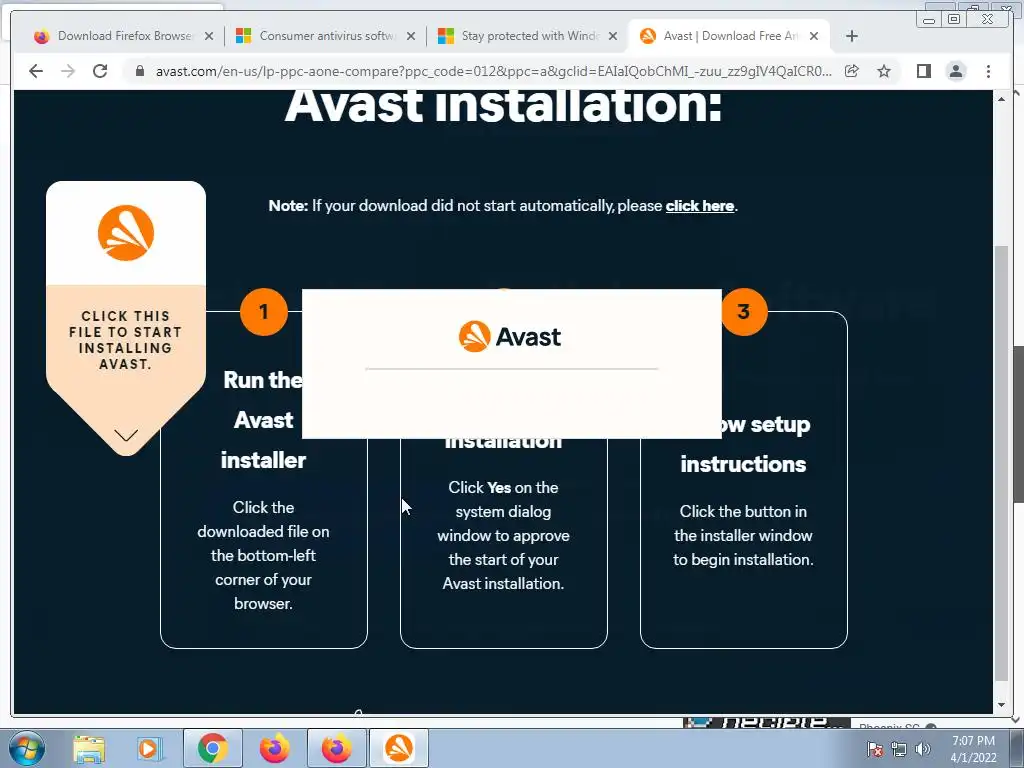Click the down chevron under 'Click this file'
This screenshot has height=768, width=1024.
tap(126, 435)
